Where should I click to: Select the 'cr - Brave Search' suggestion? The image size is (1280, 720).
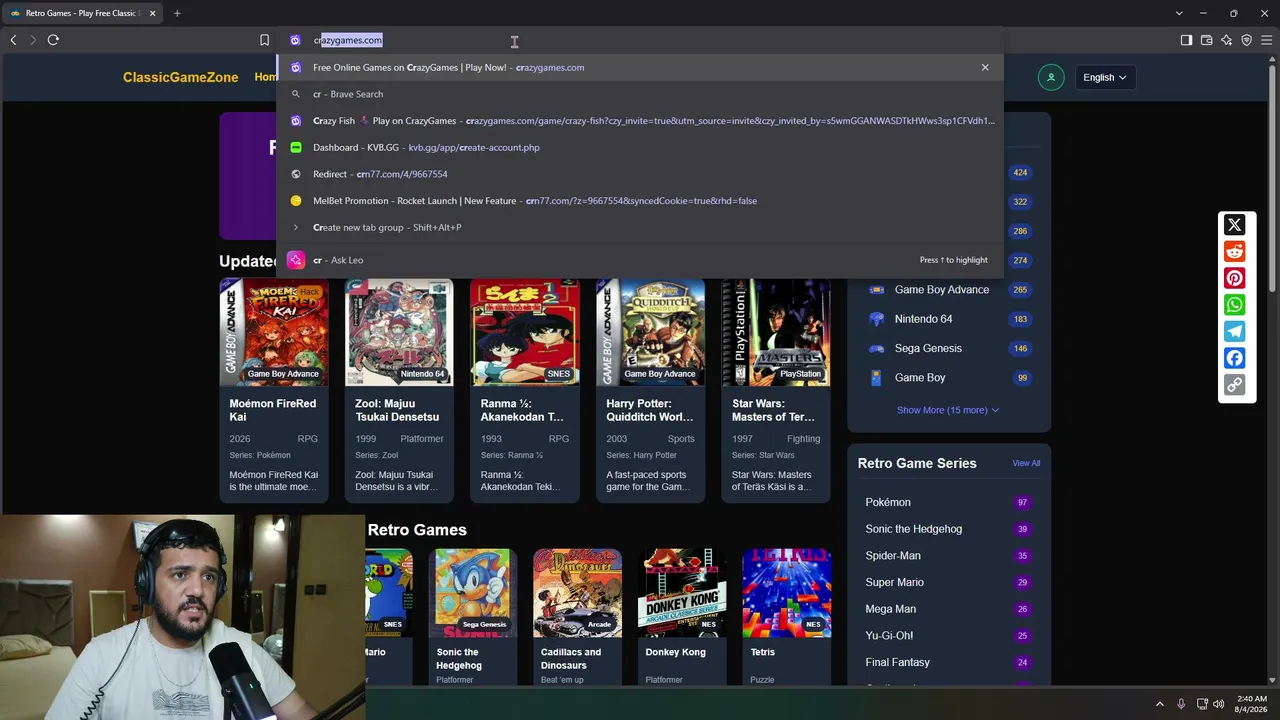[x=640, y=94]
